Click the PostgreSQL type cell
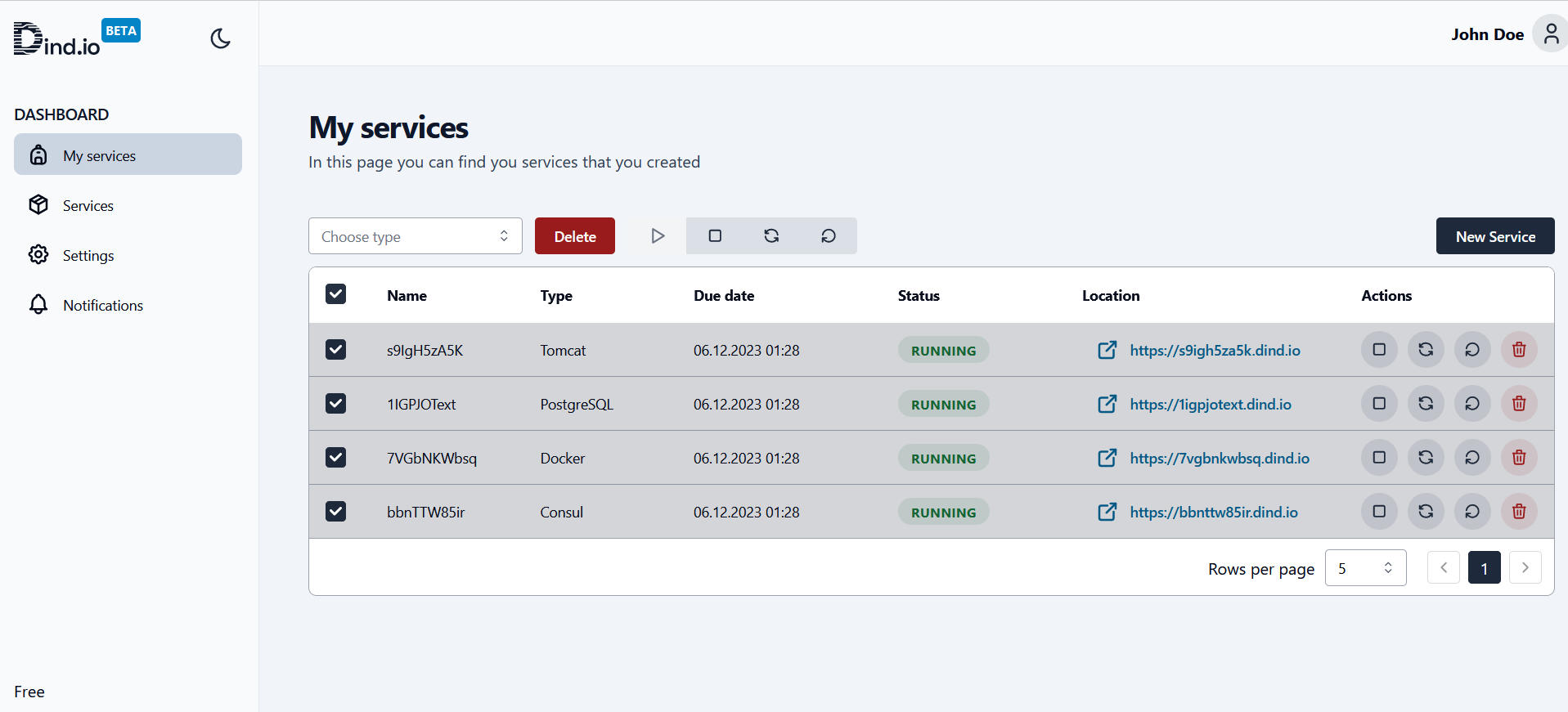Viewport: 1568px width, 712px height. pyautogui.click(x=577, y=404)
